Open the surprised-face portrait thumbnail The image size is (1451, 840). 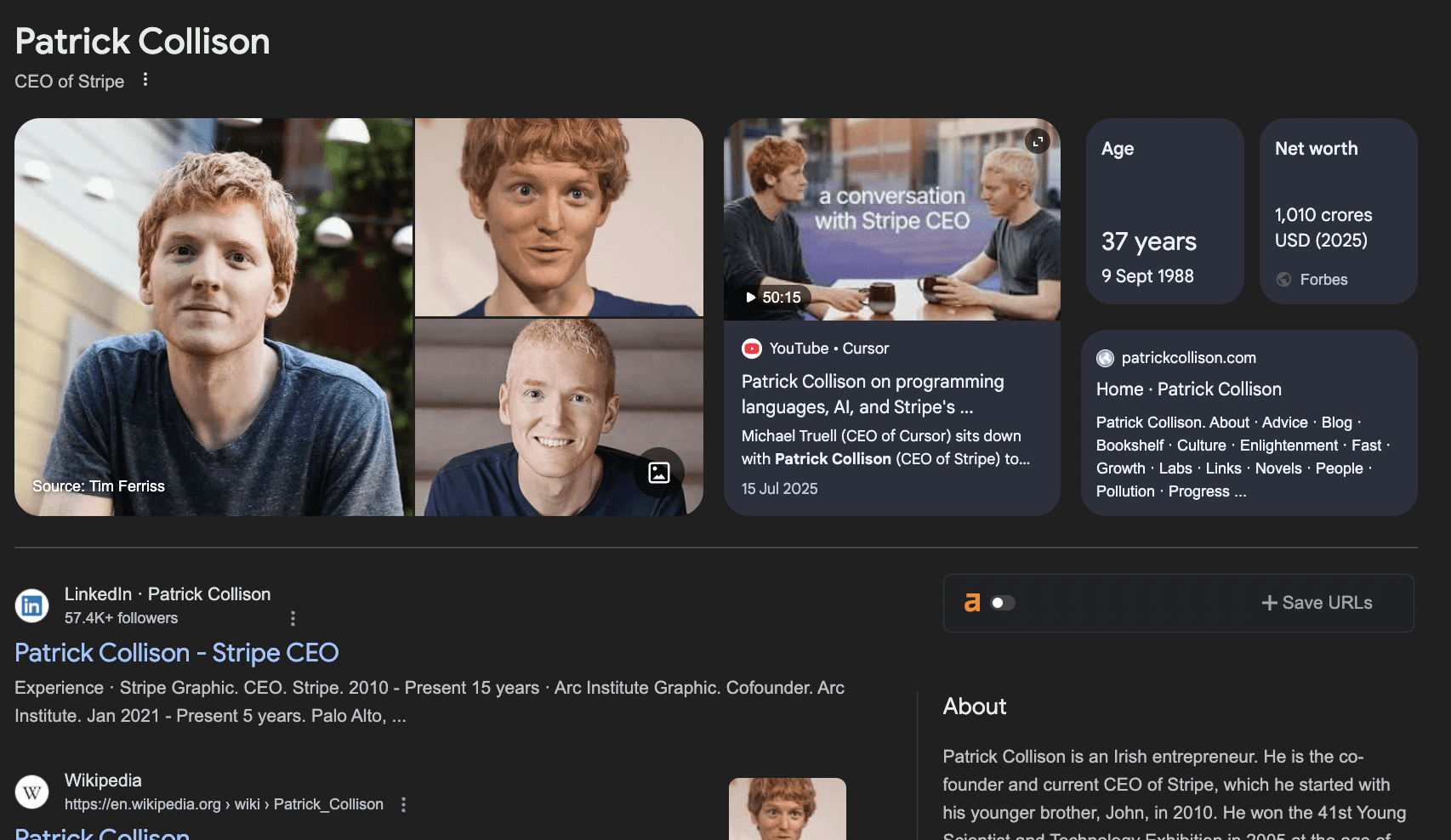pos(559,218)
